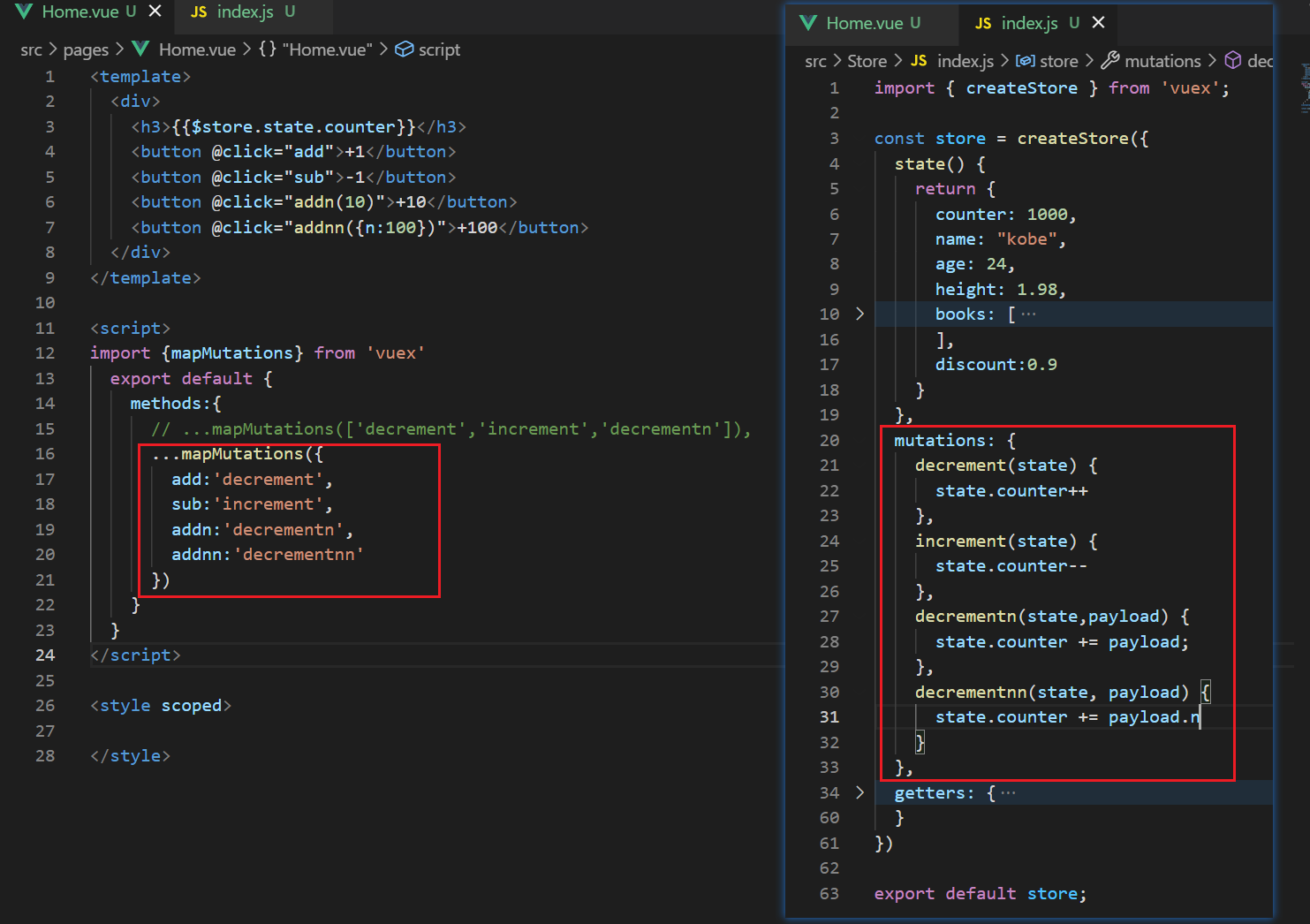Click the Vue file icon in left breadcrumb
This screenshot has height=924, width=1310.
tap(140, 49)
